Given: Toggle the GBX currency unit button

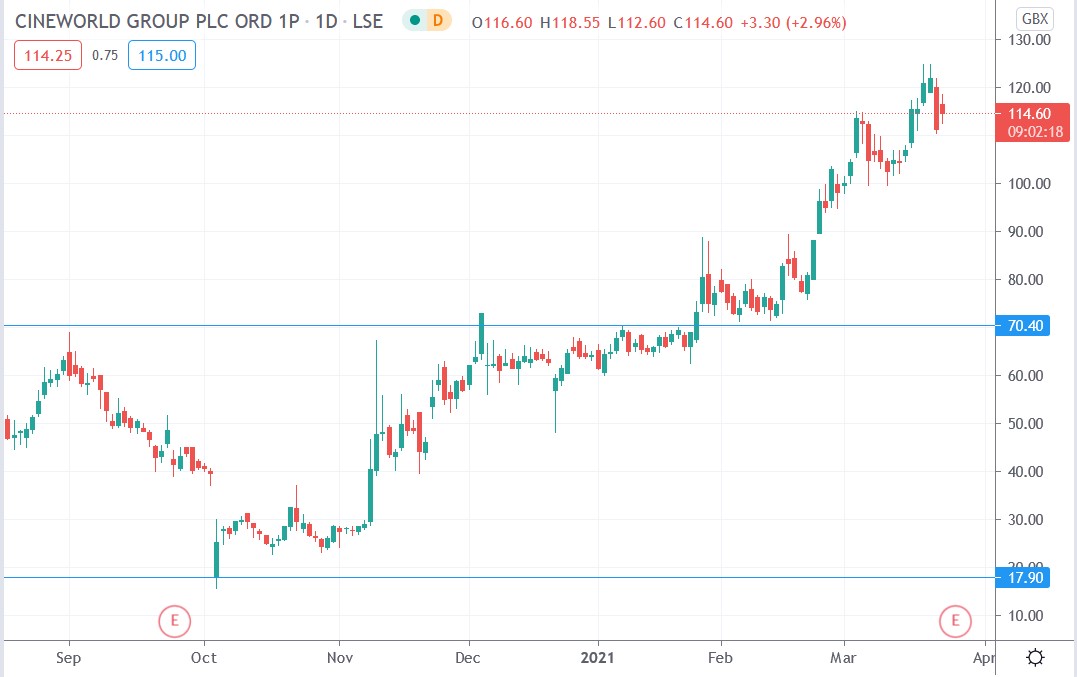Looking at the screenshot, I should pos(1037,17).
